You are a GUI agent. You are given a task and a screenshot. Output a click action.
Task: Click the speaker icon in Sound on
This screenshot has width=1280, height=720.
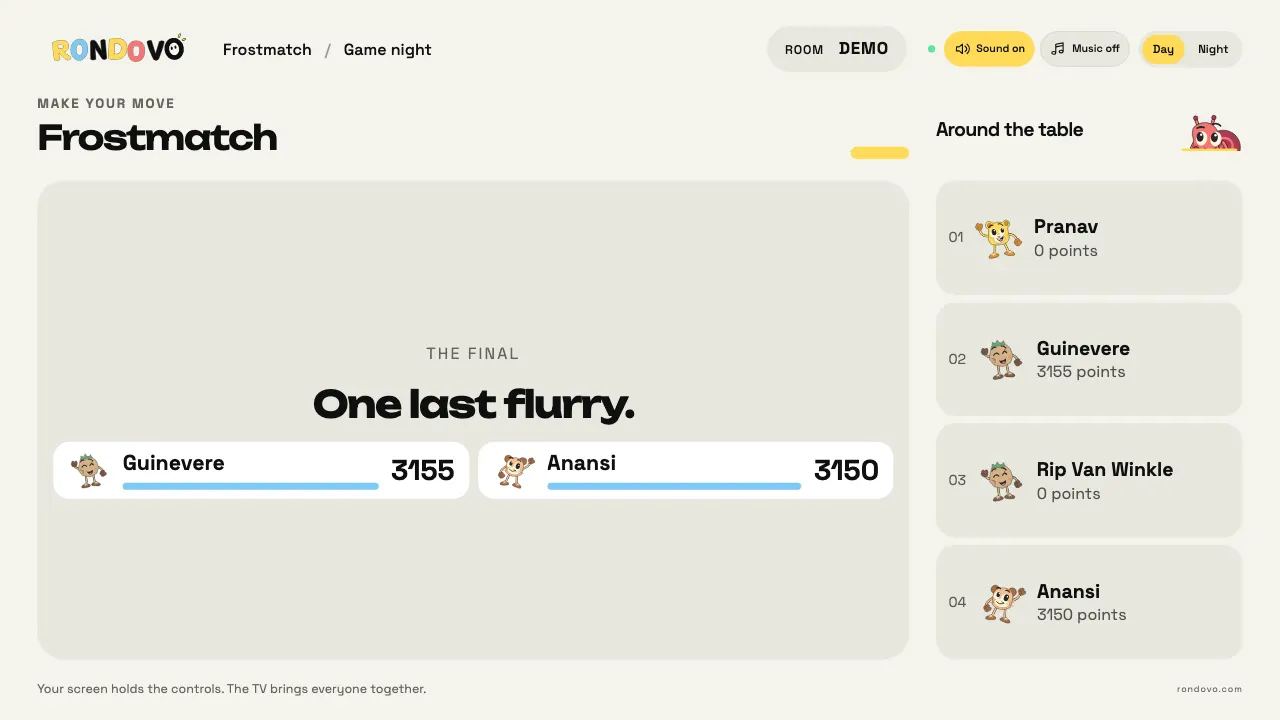pyautogui.click(x=963, y=49)
